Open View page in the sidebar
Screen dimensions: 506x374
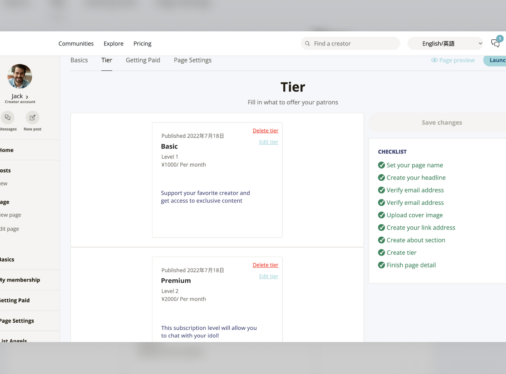pos(10,215)
